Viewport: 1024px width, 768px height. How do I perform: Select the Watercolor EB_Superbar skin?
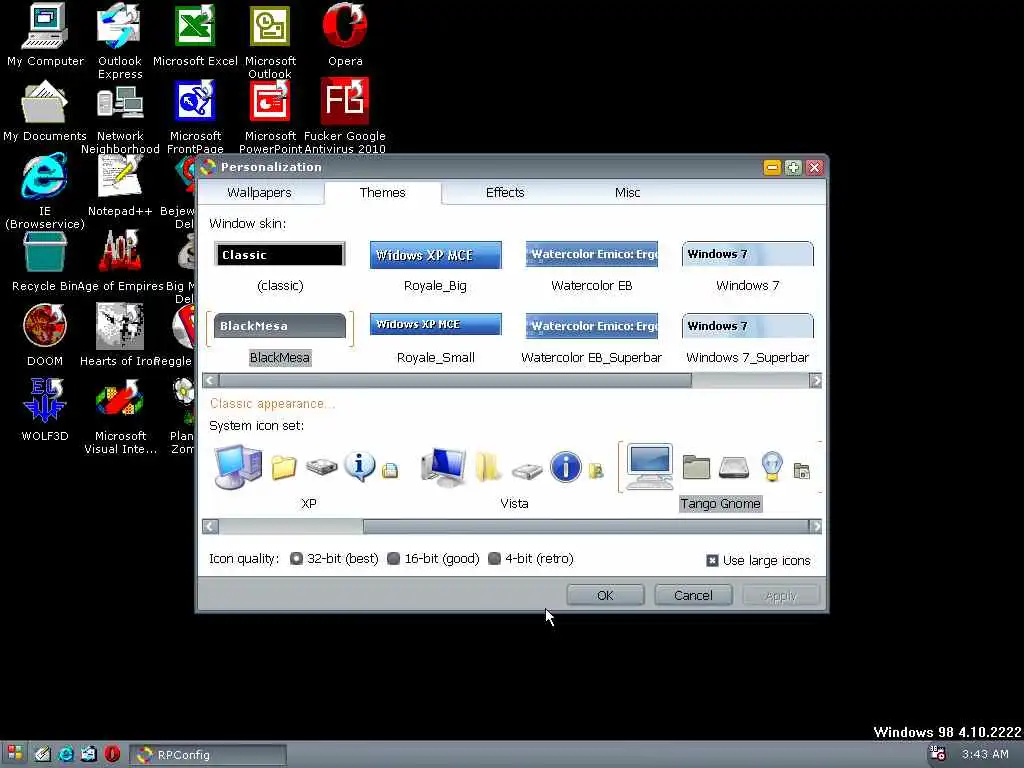click(x=592, y=338)
